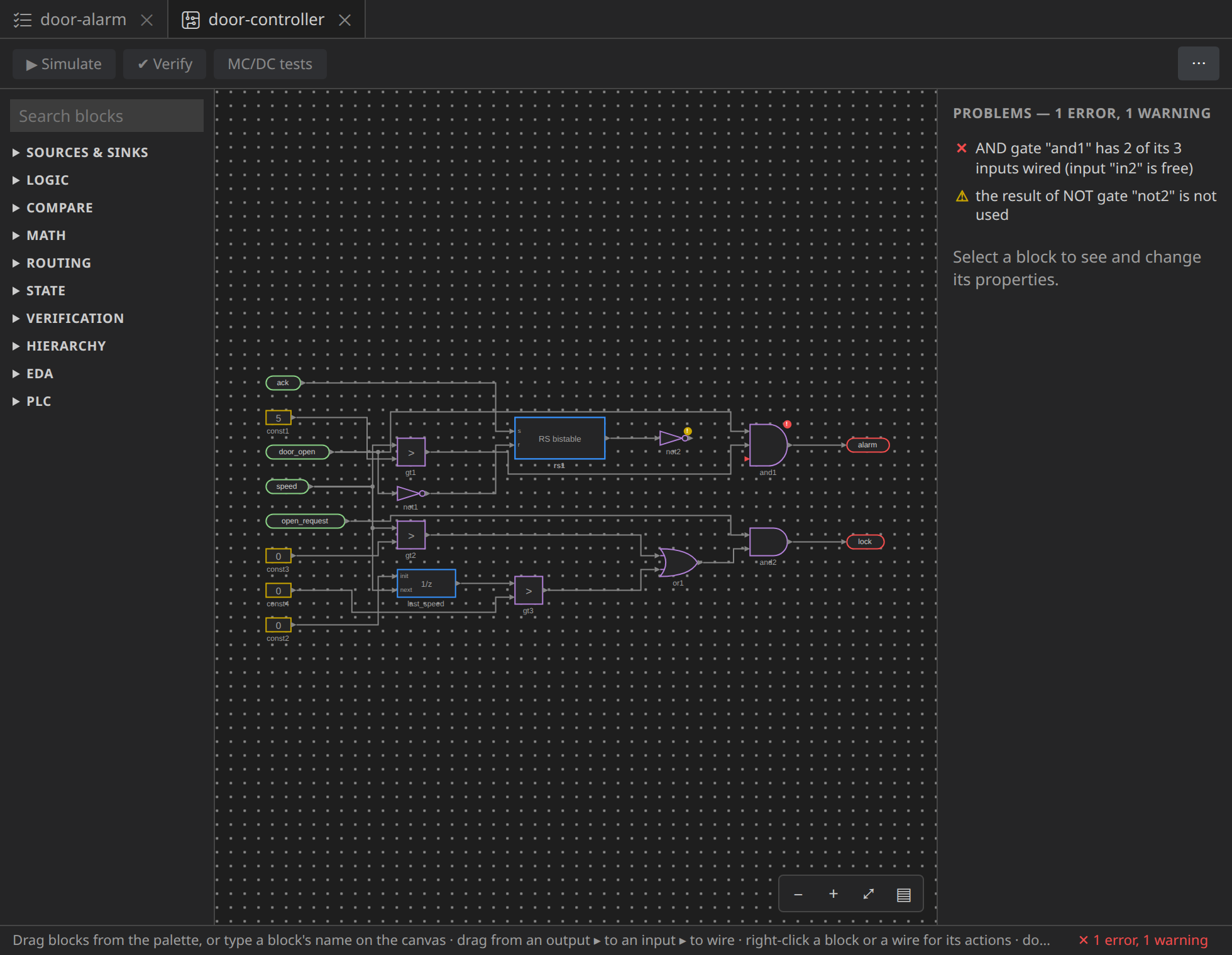
Task: Close the door-controller tab
Action: click(344, 20)
